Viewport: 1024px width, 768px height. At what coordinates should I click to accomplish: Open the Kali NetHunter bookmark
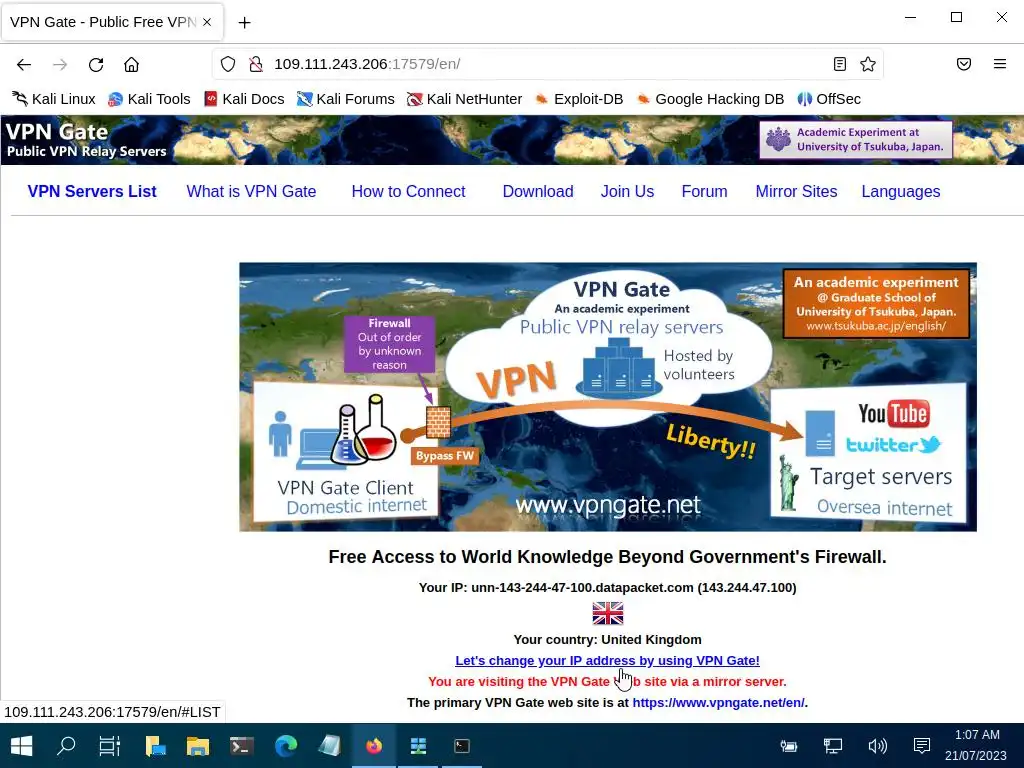[x=464, y=99]
